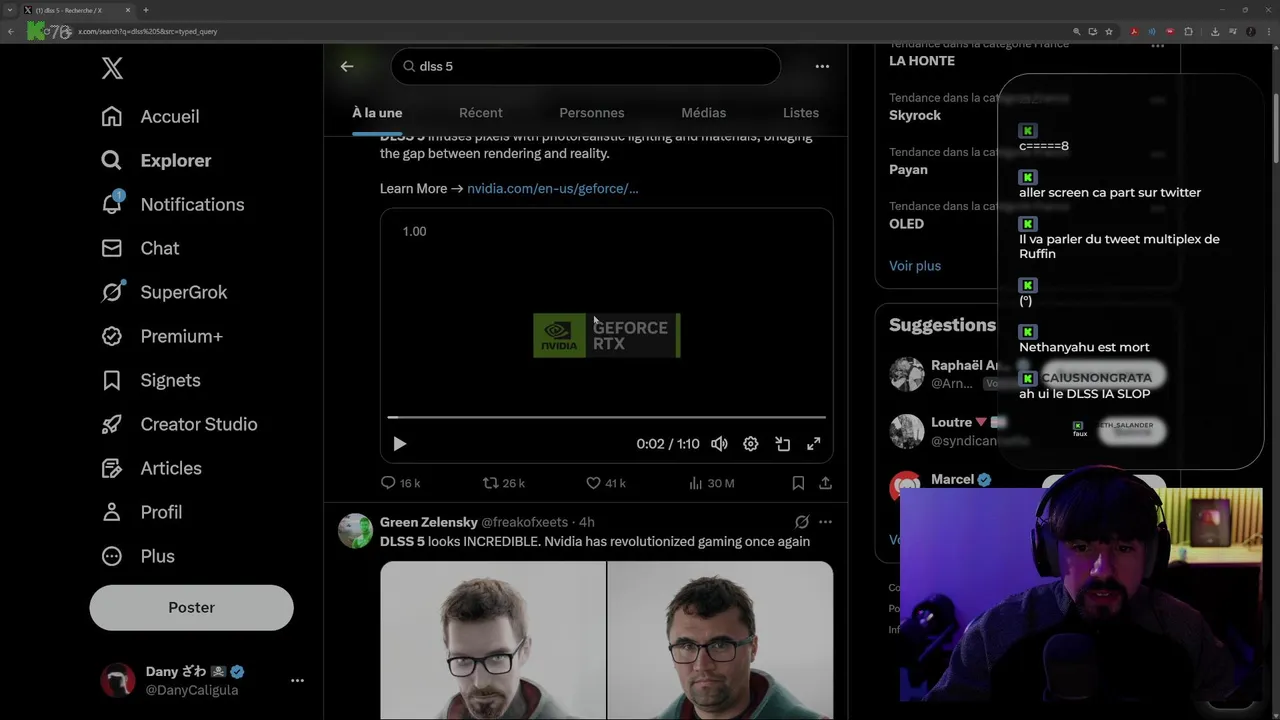Viewport: 1280px width, 720px height.
Task: Mute the video with the speaker icon
Action: [x=719, y=444]
